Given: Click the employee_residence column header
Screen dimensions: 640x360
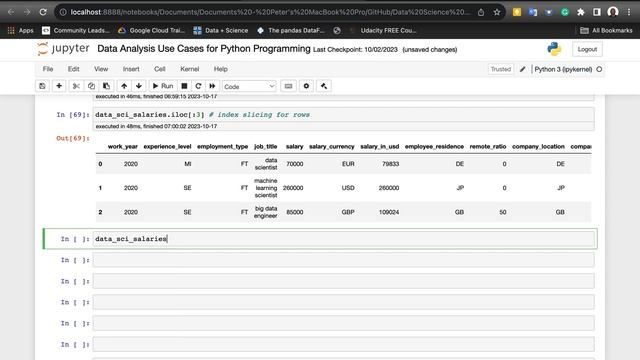Looking at the screenshot, I should click(434, 146).
